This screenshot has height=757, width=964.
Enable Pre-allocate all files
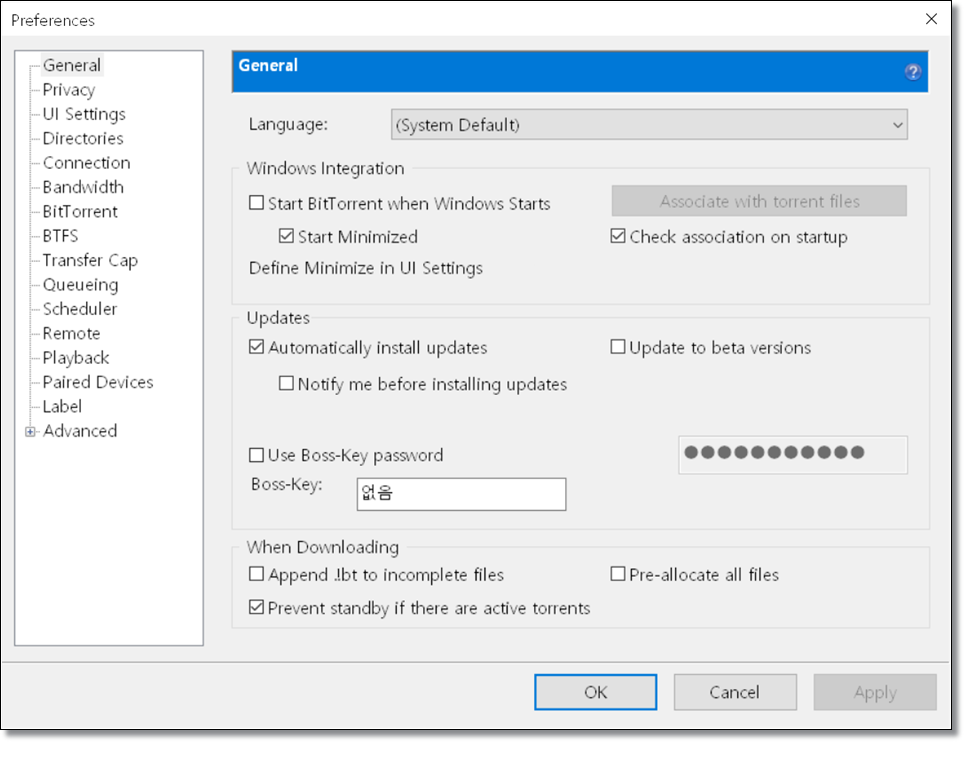[x=618, y=574]
